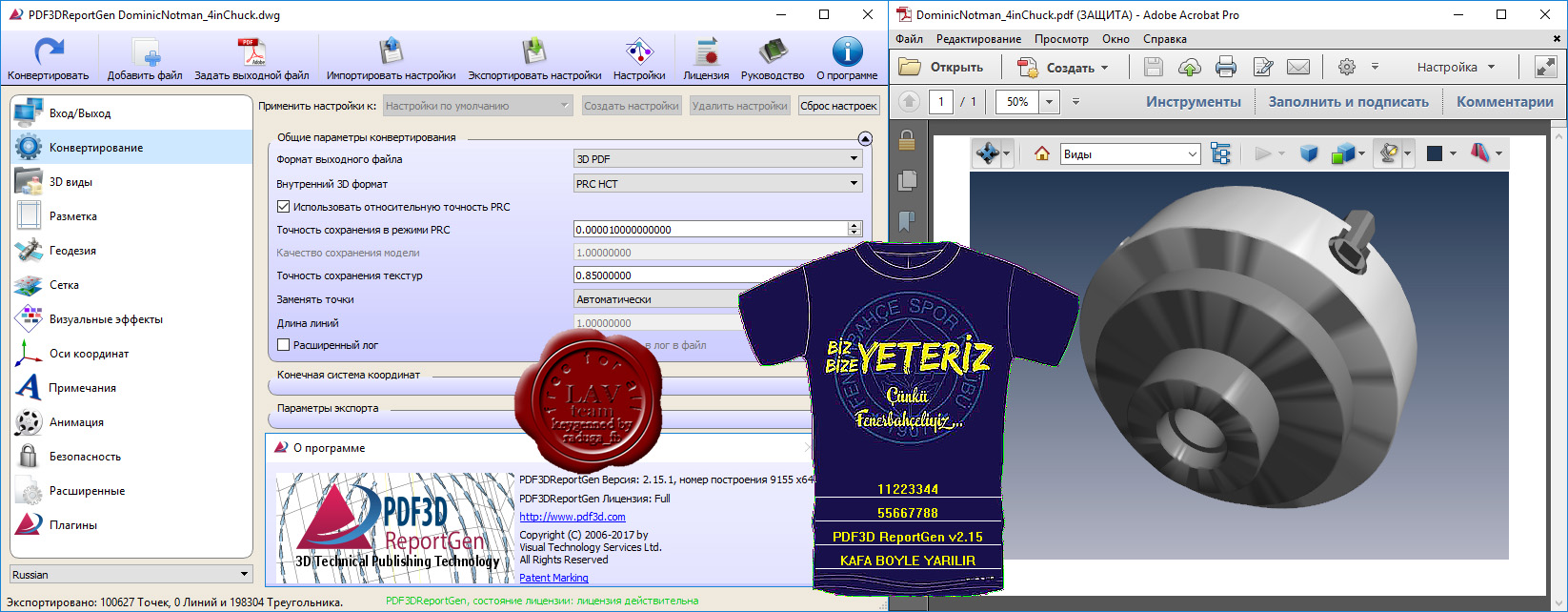This screenshot has width=1568, height=612.
Task: Open Настройки по умолчанию dropdown
Action: coord(477,106)
